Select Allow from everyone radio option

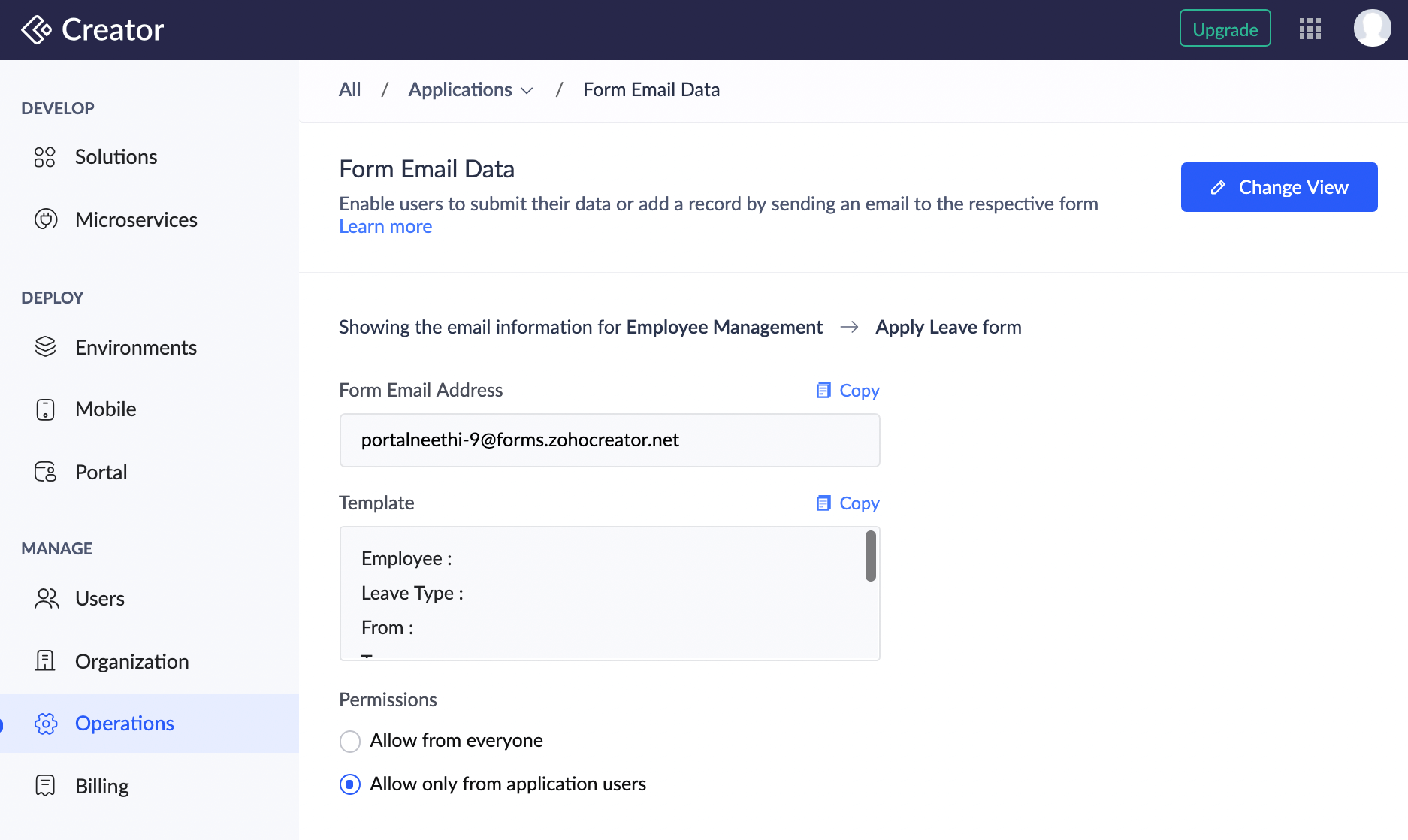point(350,742)
